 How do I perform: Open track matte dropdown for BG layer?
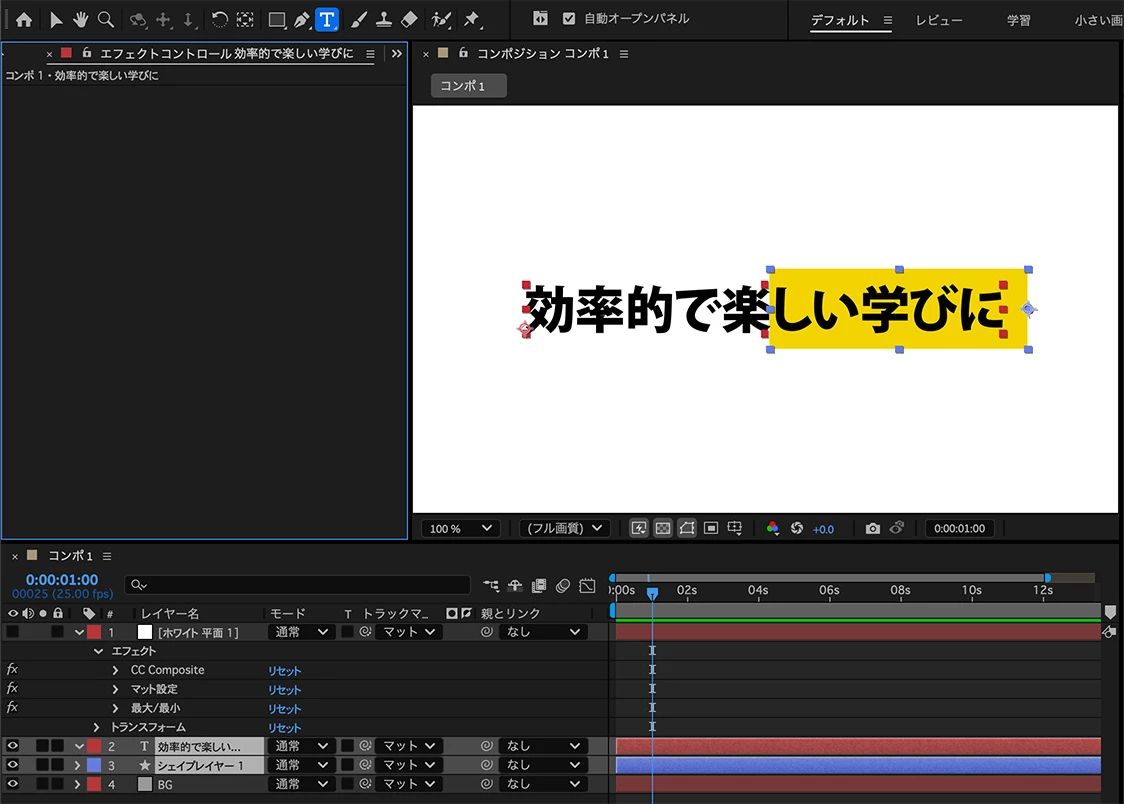[x=409, y=784]
